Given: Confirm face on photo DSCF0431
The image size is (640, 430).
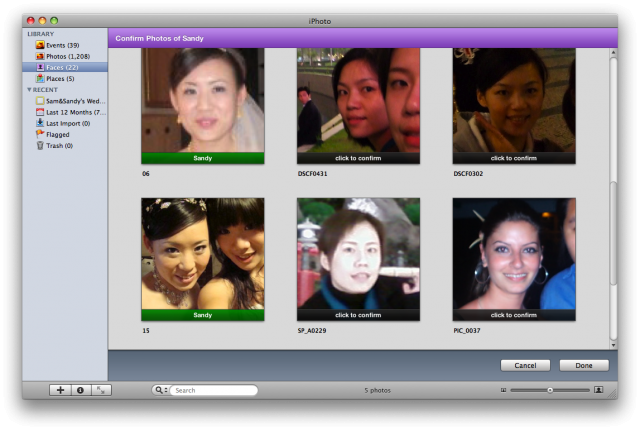Looking at the screenshot, I should click(359, 158).
